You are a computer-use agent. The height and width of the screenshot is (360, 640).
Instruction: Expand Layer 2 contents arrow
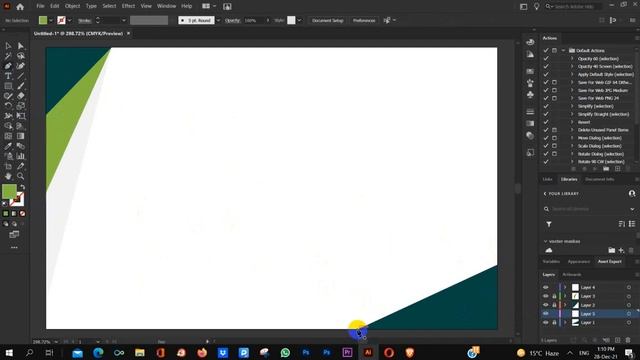point(565,305)
